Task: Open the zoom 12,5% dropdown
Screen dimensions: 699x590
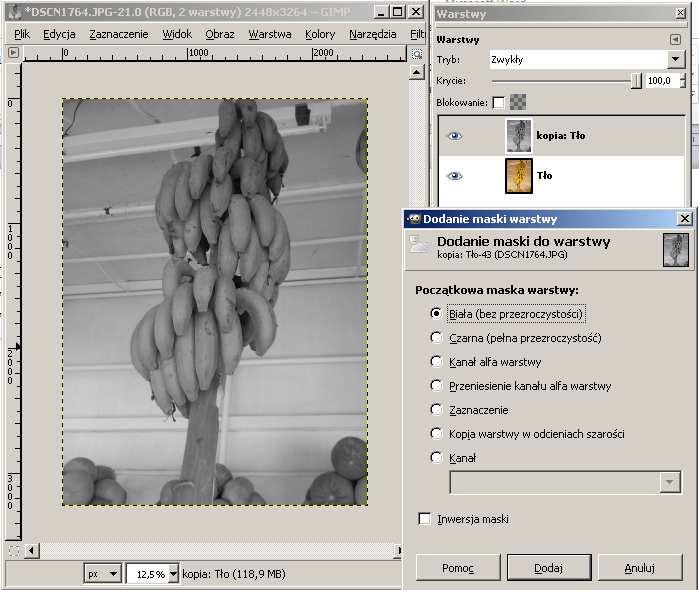Action: click(173, 574)
